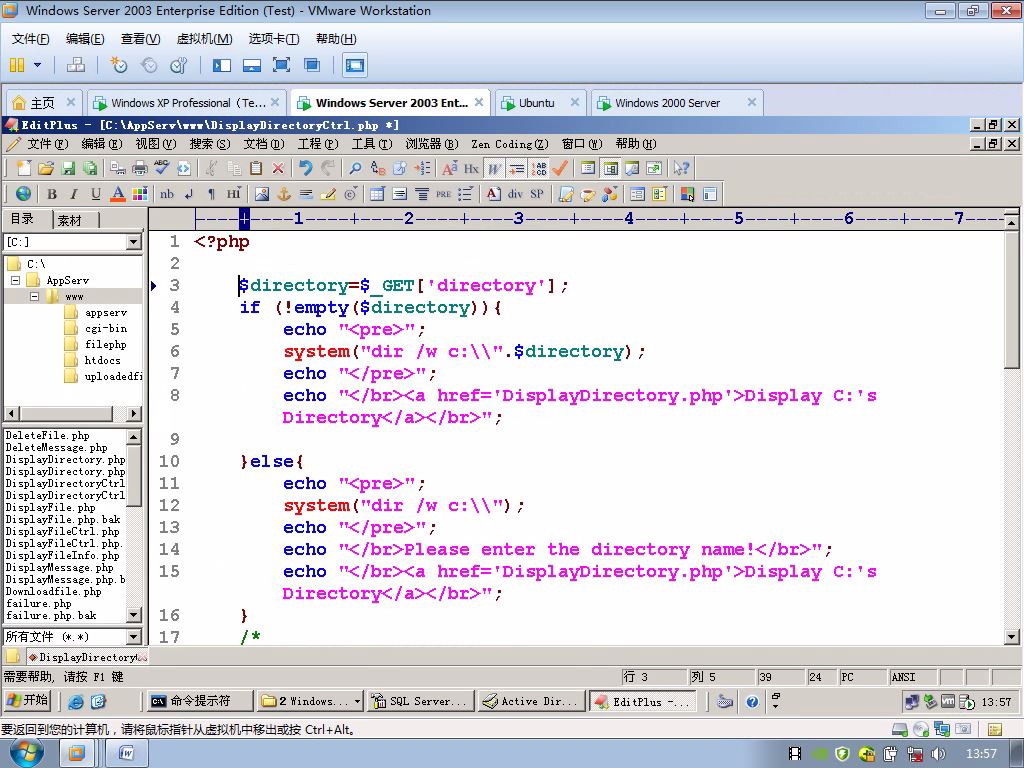Click the Replace icon next to Find
This screenshot has height=768, width=1024.
tap(377, 168)
